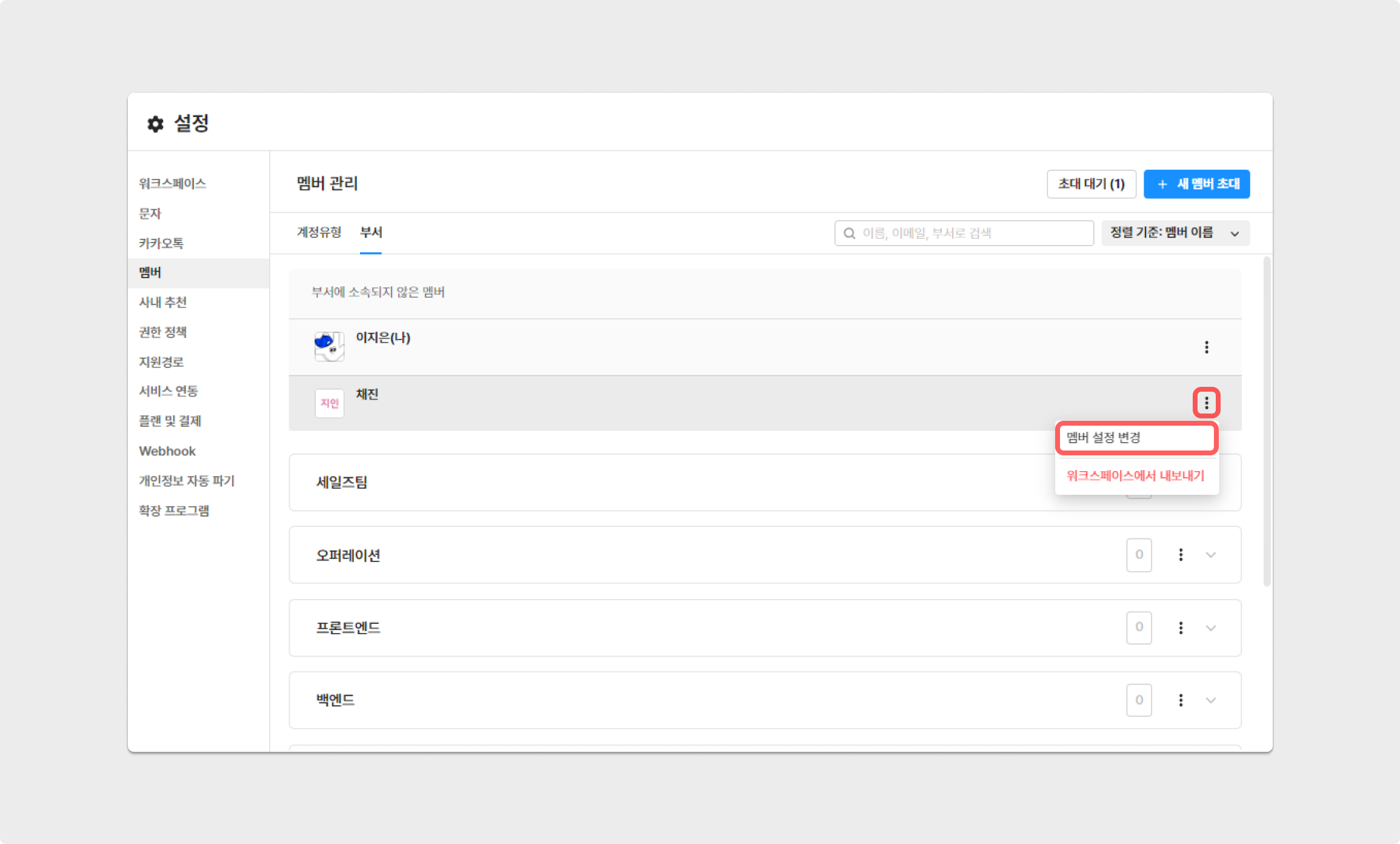Click the three-dot menu for 채진

click(1206, 403)
